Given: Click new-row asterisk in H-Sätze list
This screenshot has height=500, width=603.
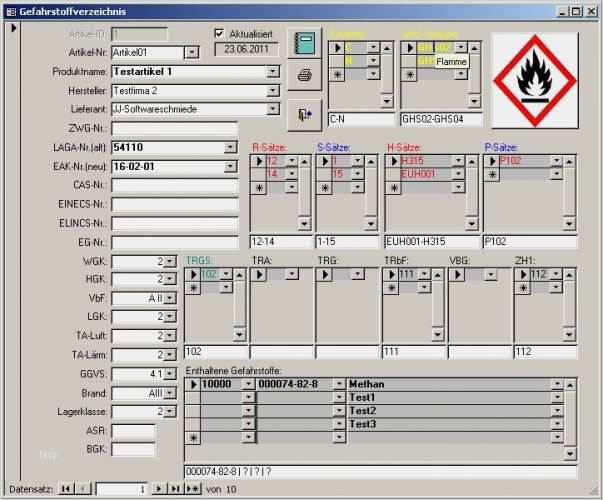Looking at the screenshot, I should (393, 188).
